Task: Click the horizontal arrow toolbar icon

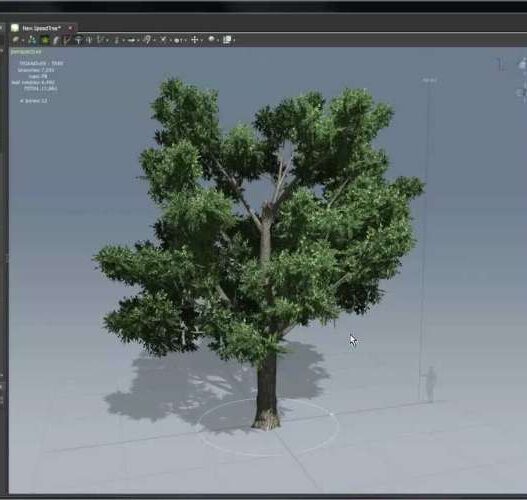Action: (x=131, y=40)
